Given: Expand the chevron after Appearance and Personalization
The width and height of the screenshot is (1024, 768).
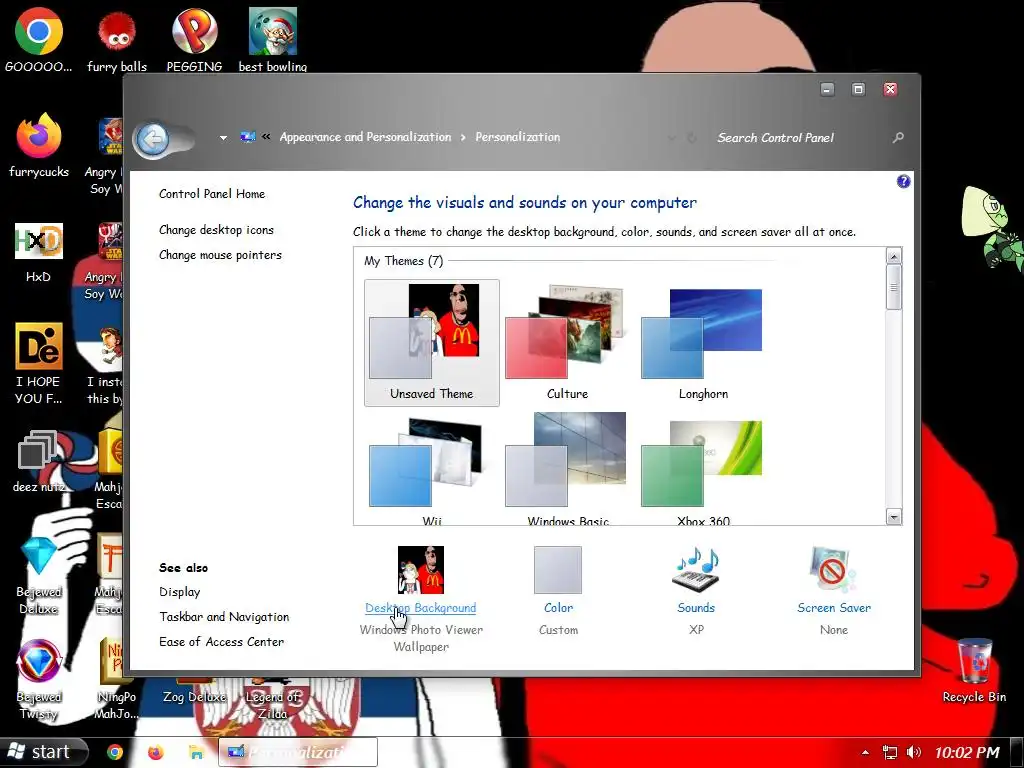Looking at the screenshot, I should point(463,137).
